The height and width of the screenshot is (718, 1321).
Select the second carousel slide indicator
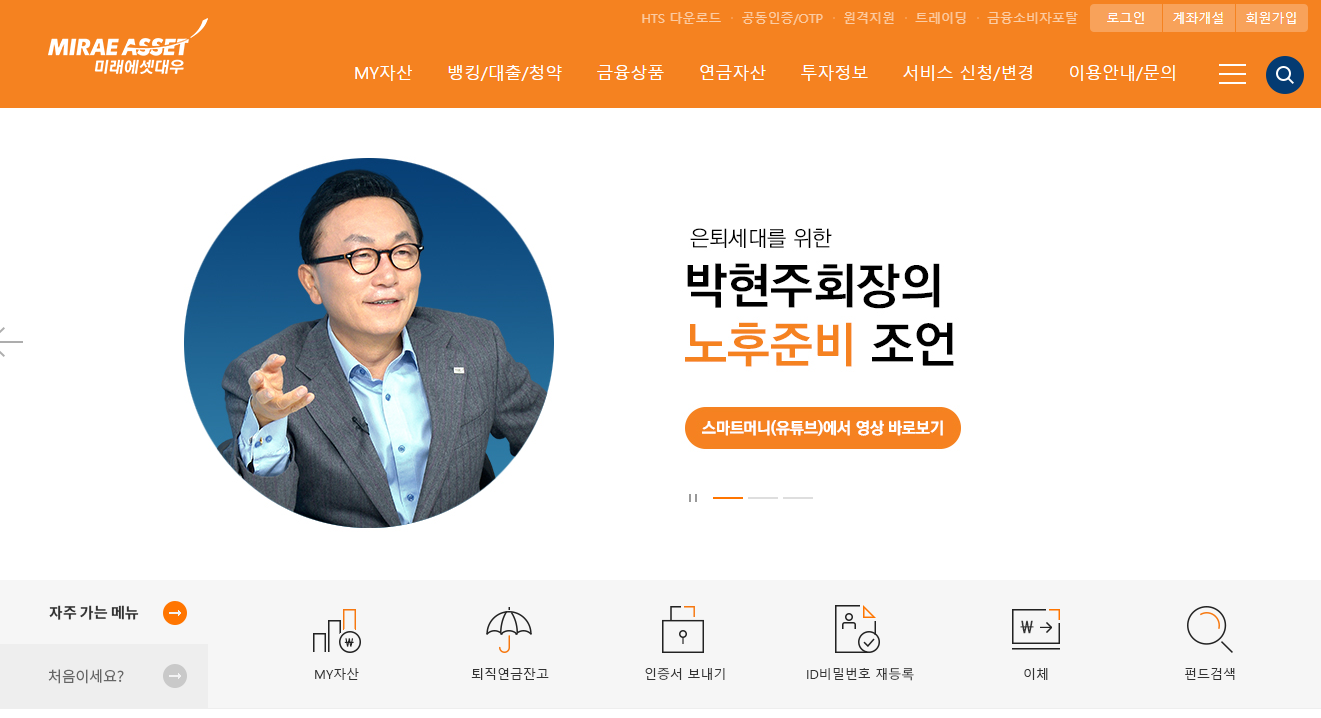point(763,498)
